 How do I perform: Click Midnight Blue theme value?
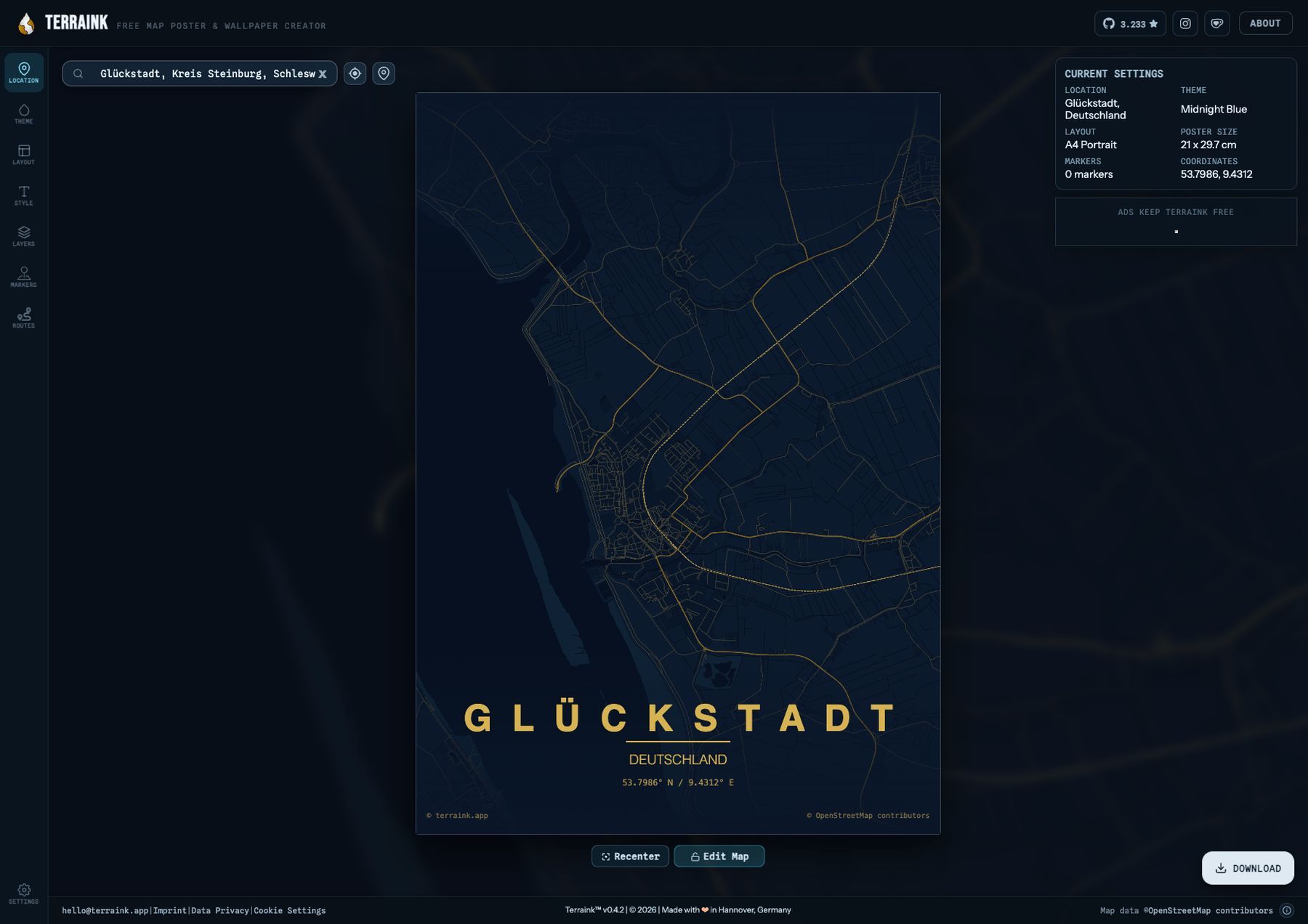click(x=1214, y=109)
